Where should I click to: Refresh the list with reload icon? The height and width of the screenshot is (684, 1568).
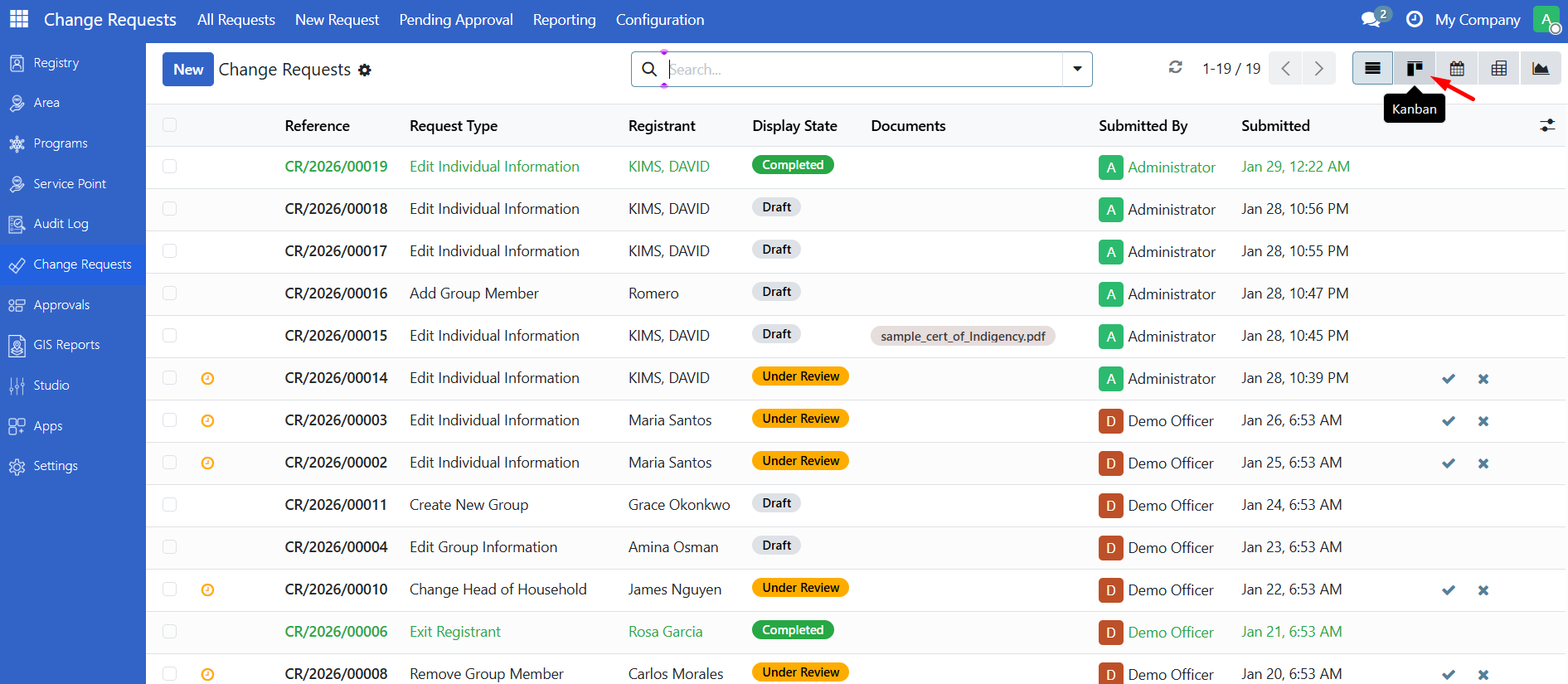coord(1175,67)
